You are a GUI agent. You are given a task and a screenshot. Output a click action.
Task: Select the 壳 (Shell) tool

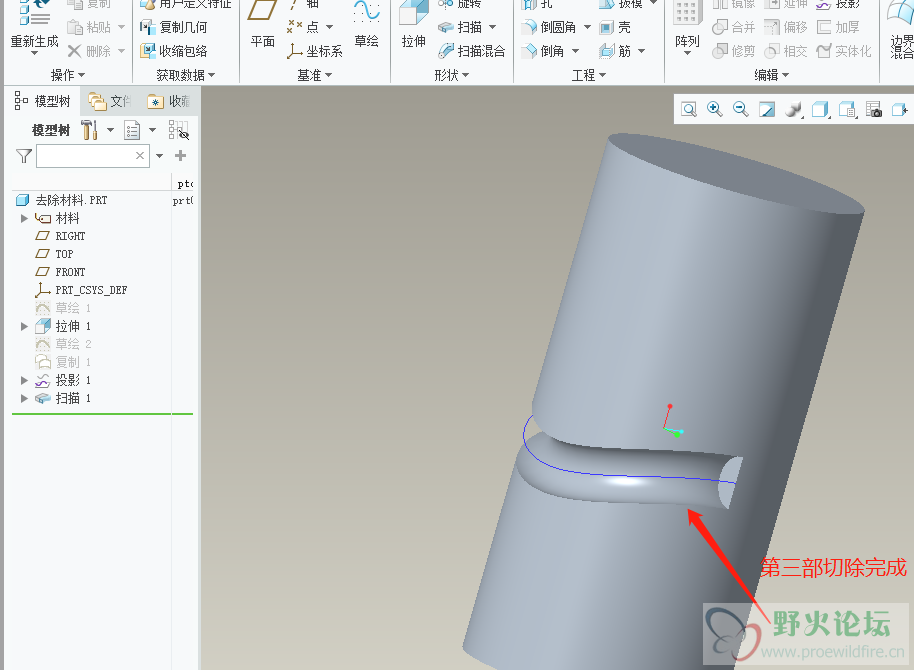[615, 27]
